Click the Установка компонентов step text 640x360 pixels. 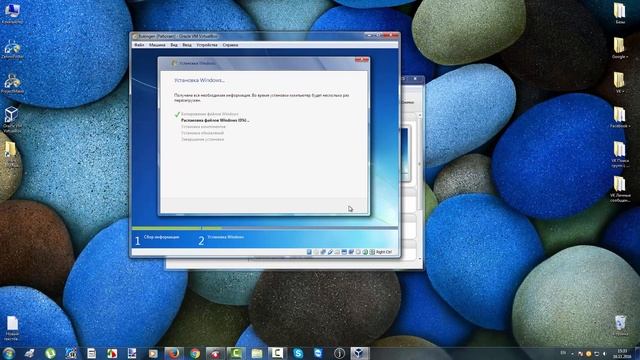tap(203, 127)
